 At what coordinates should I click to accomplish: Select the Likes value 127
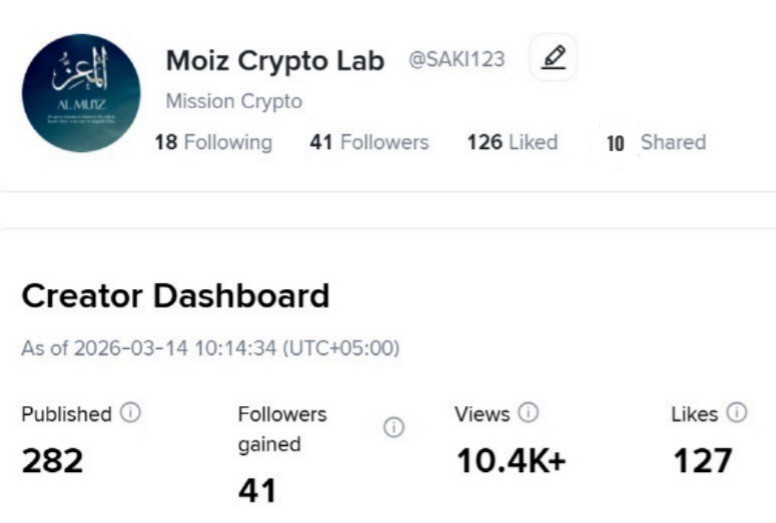coord(702,461)
